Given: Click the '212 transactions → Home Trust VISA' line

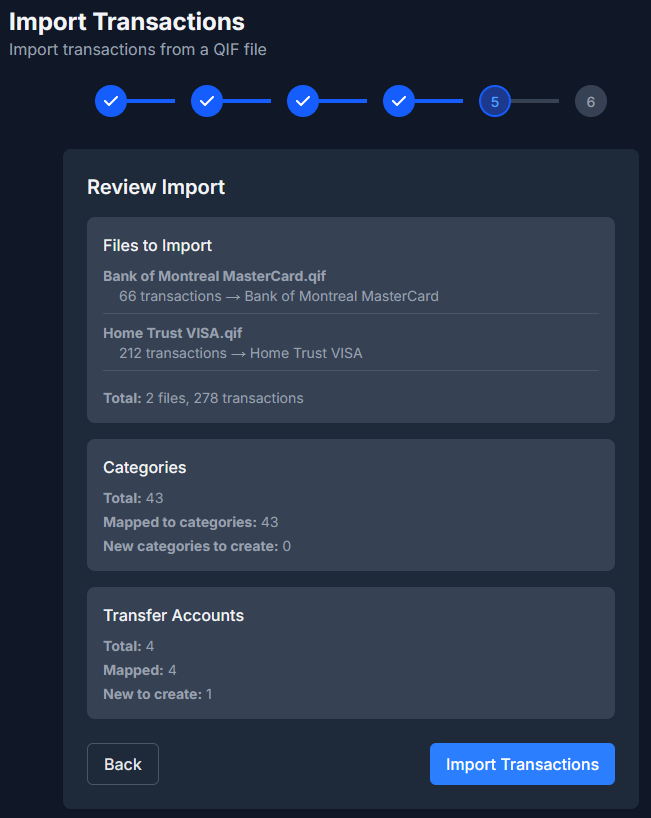Looking at the screenshot, I should 240,353.
